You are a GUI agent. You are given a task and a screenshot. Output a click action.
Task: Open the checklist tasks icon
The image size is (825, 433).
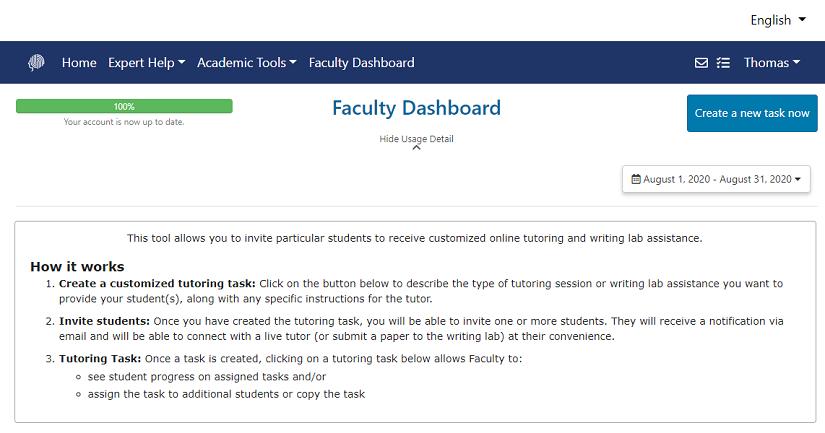point(724,63)
